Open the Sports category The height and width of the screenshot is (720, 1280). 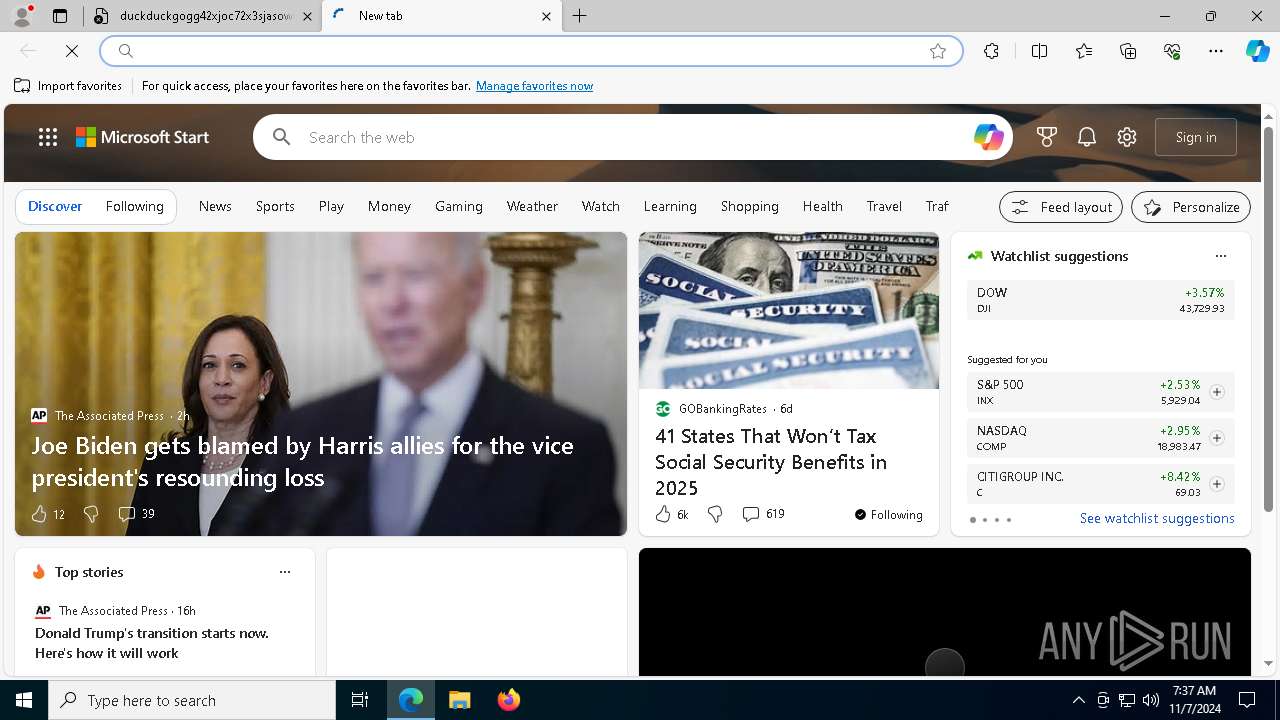[275, 206]
